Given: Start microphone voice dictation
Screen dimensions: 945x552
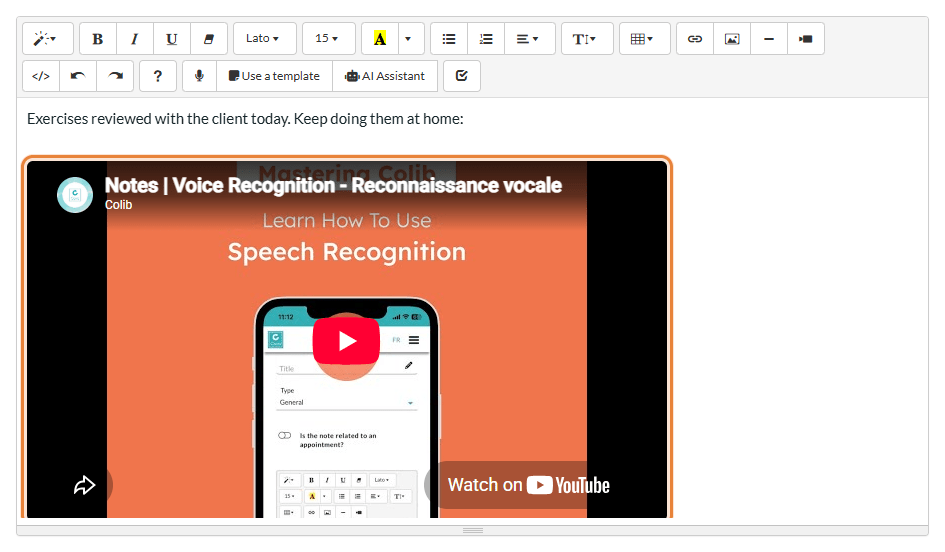Looking at the screenshot, I should coord(199,76).
